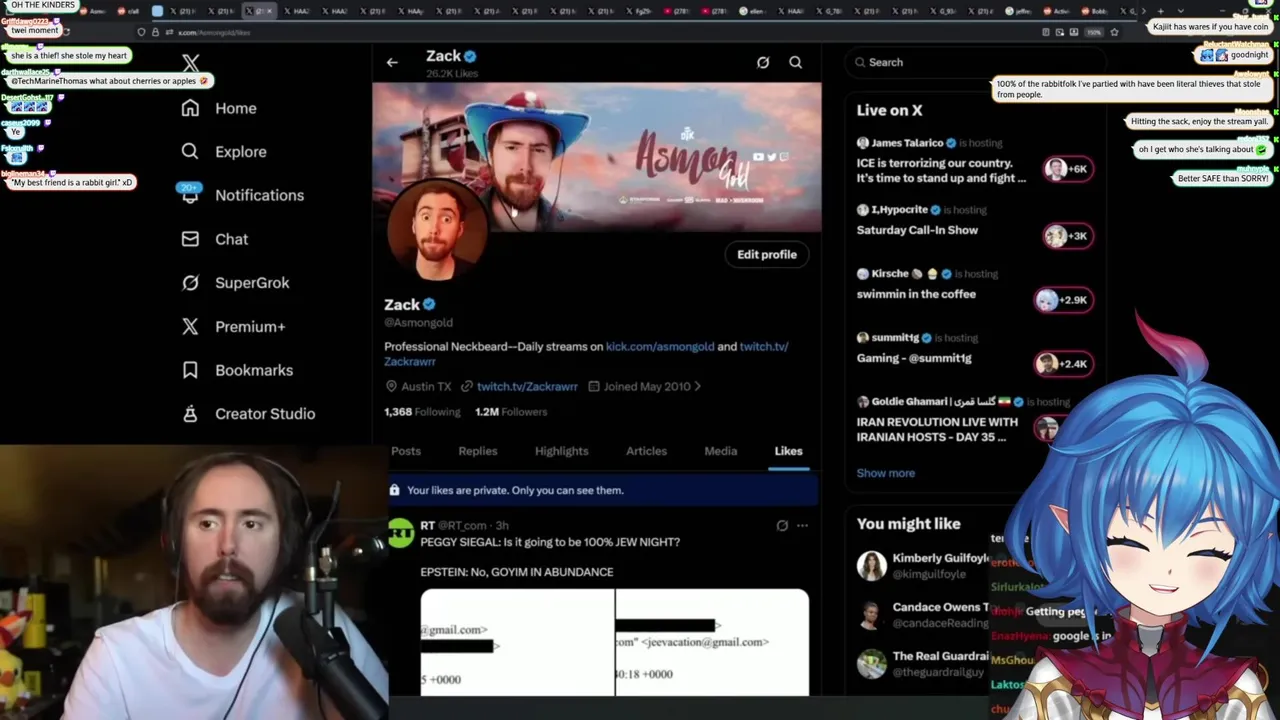
Task: Open the RT post email image
Action: [x=615, y=642]
